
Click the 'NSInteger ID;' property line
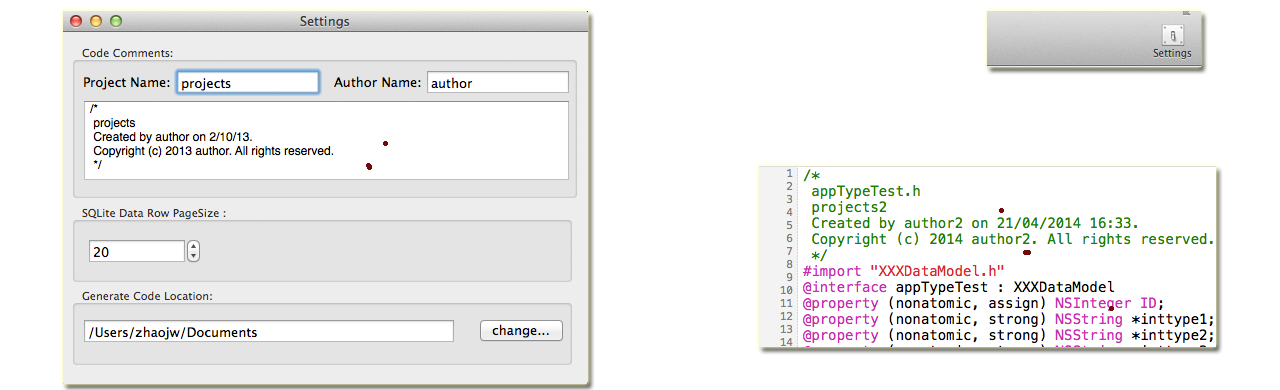985,303
